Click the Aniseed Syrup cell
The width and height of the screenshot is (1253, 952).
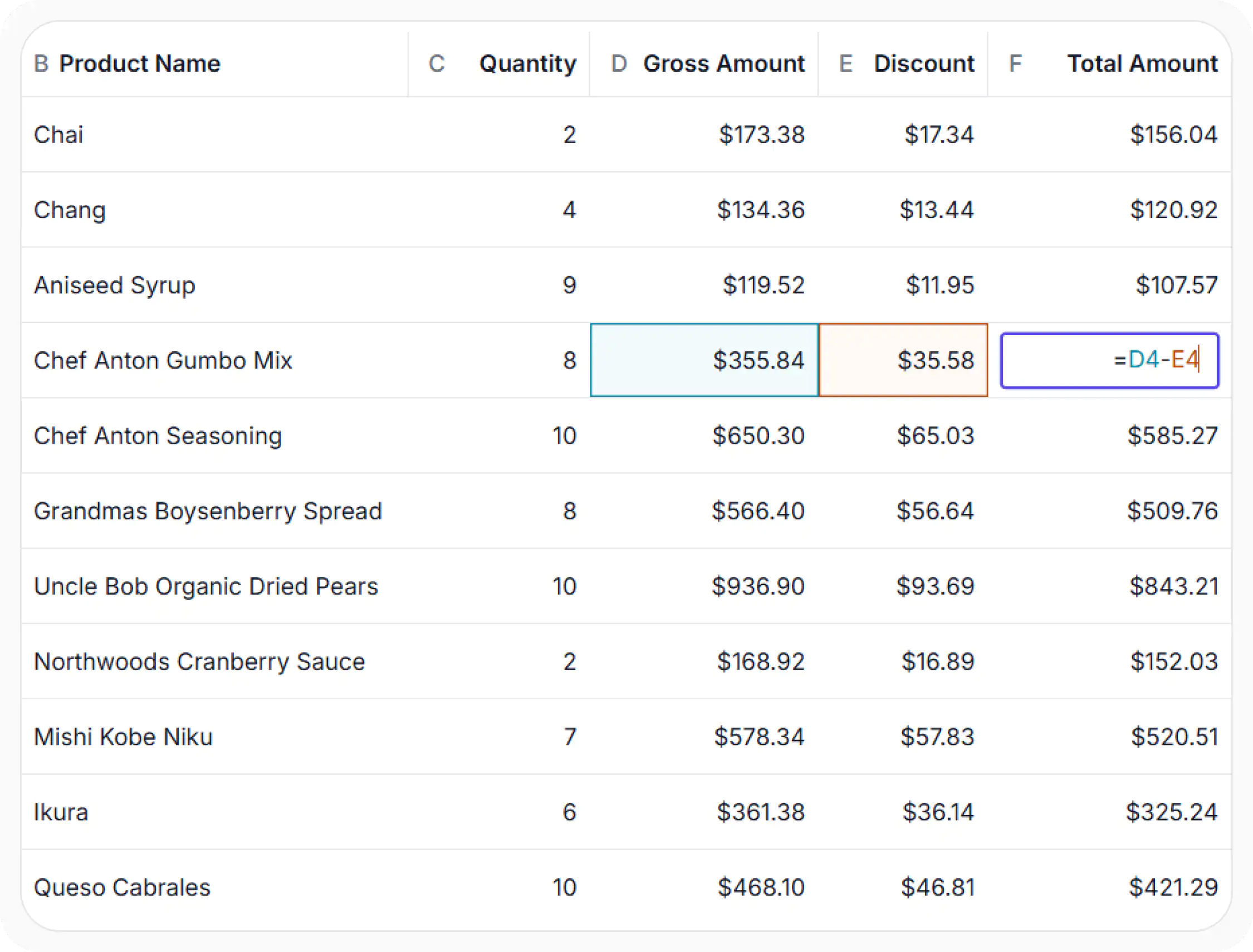coord(214,285)
